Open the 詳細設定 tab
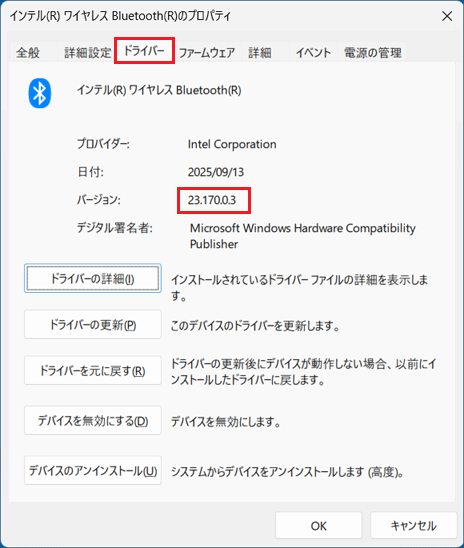 [x=87, y=53]
